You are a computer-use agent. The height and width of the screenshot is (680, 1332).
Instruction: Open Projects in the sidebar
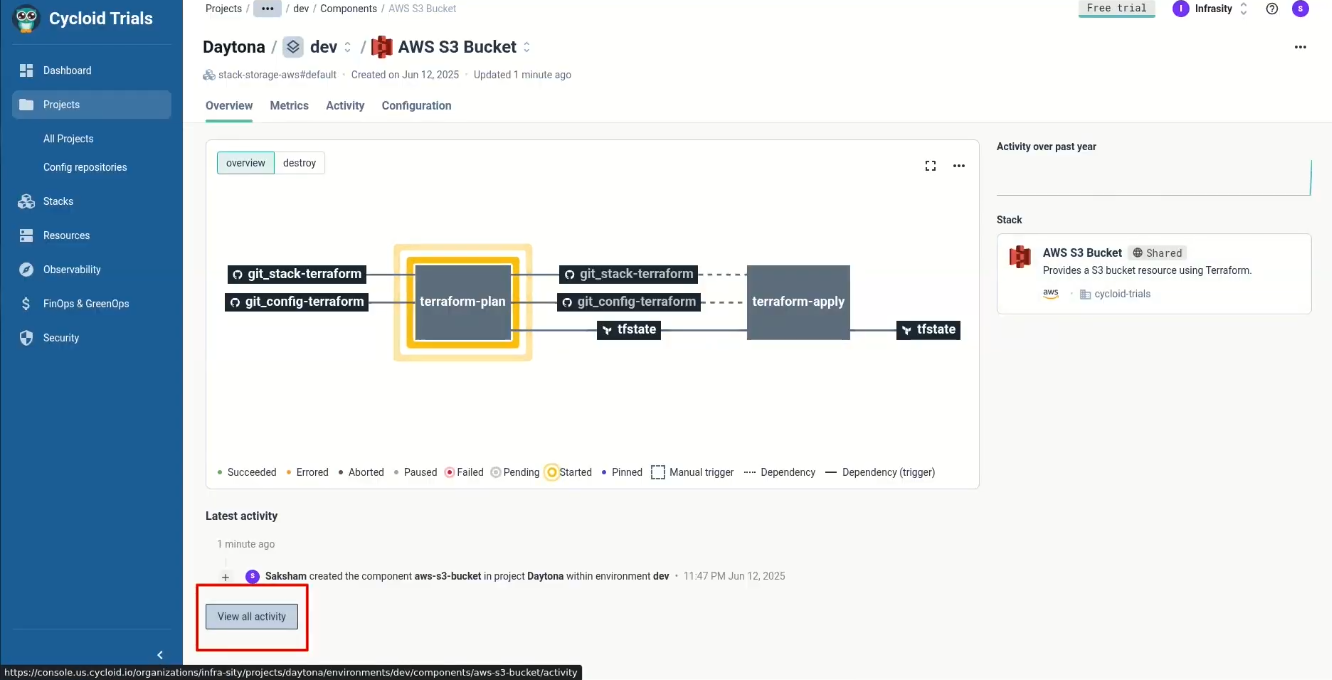[x=92, y=104]
